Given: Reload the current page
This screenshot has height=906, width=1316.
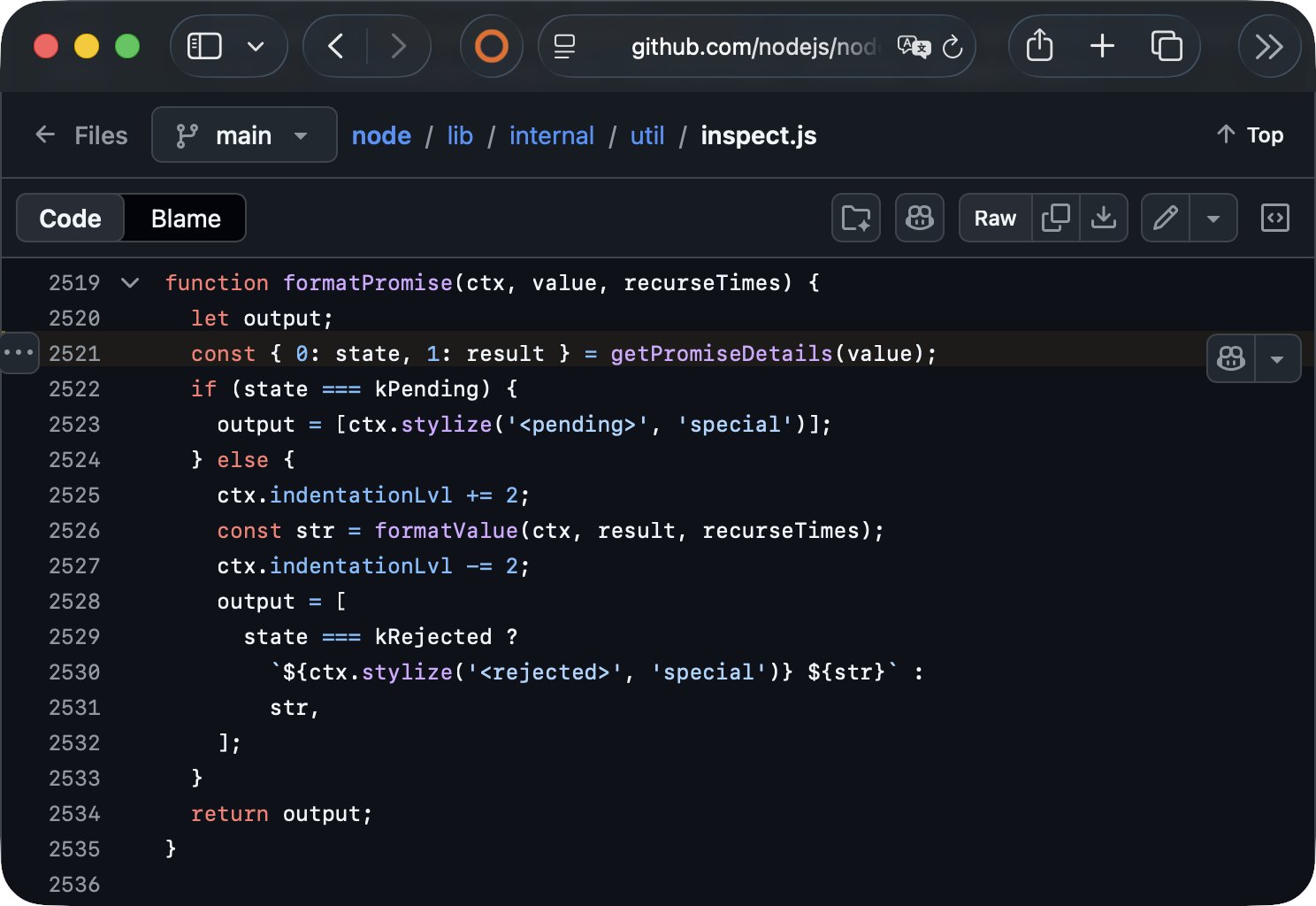Looking at the screenshot, I should click(x=953, y=46).
